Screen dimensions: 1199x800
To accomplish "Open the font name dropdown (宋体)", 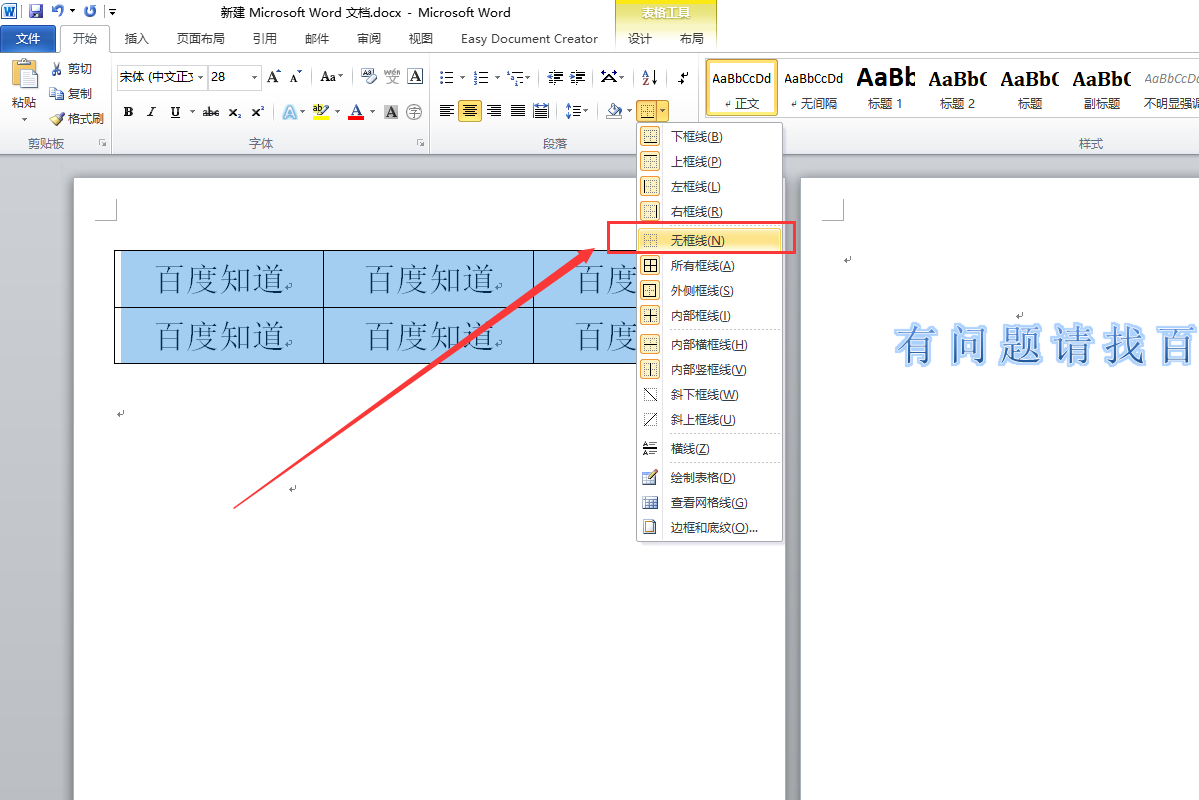I will tap(200, 77).
